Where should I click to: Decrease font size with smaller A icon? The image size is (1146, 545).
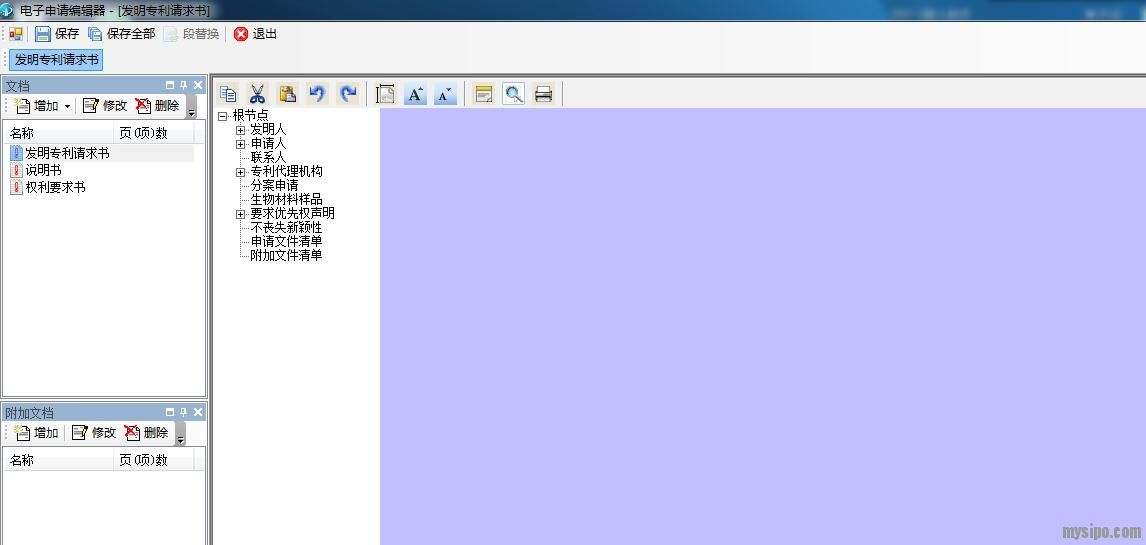[444, 94]
